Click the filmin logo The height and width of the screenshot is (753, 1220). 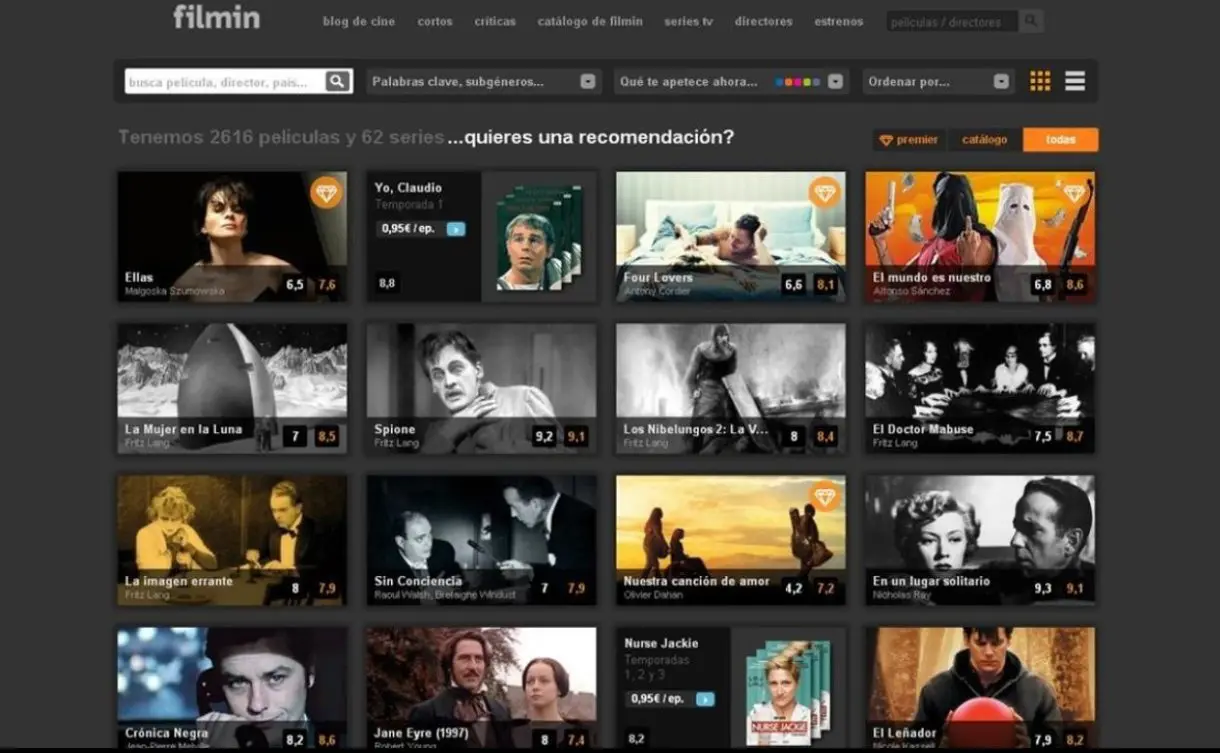pyautogui.click(x=216, y=17)
